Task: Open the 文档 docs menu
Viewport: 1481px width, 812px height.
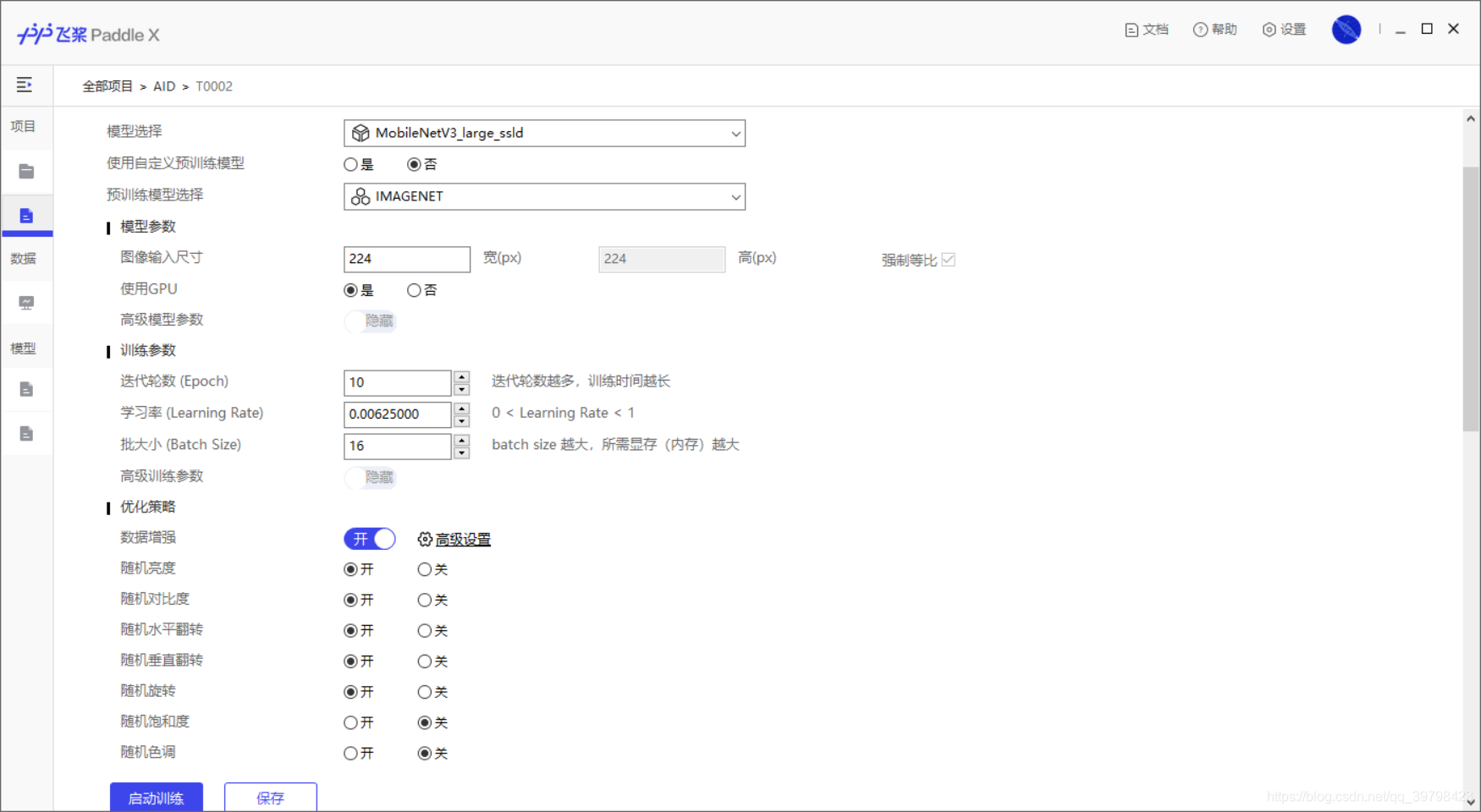Action: click(x=1147, y=30)
